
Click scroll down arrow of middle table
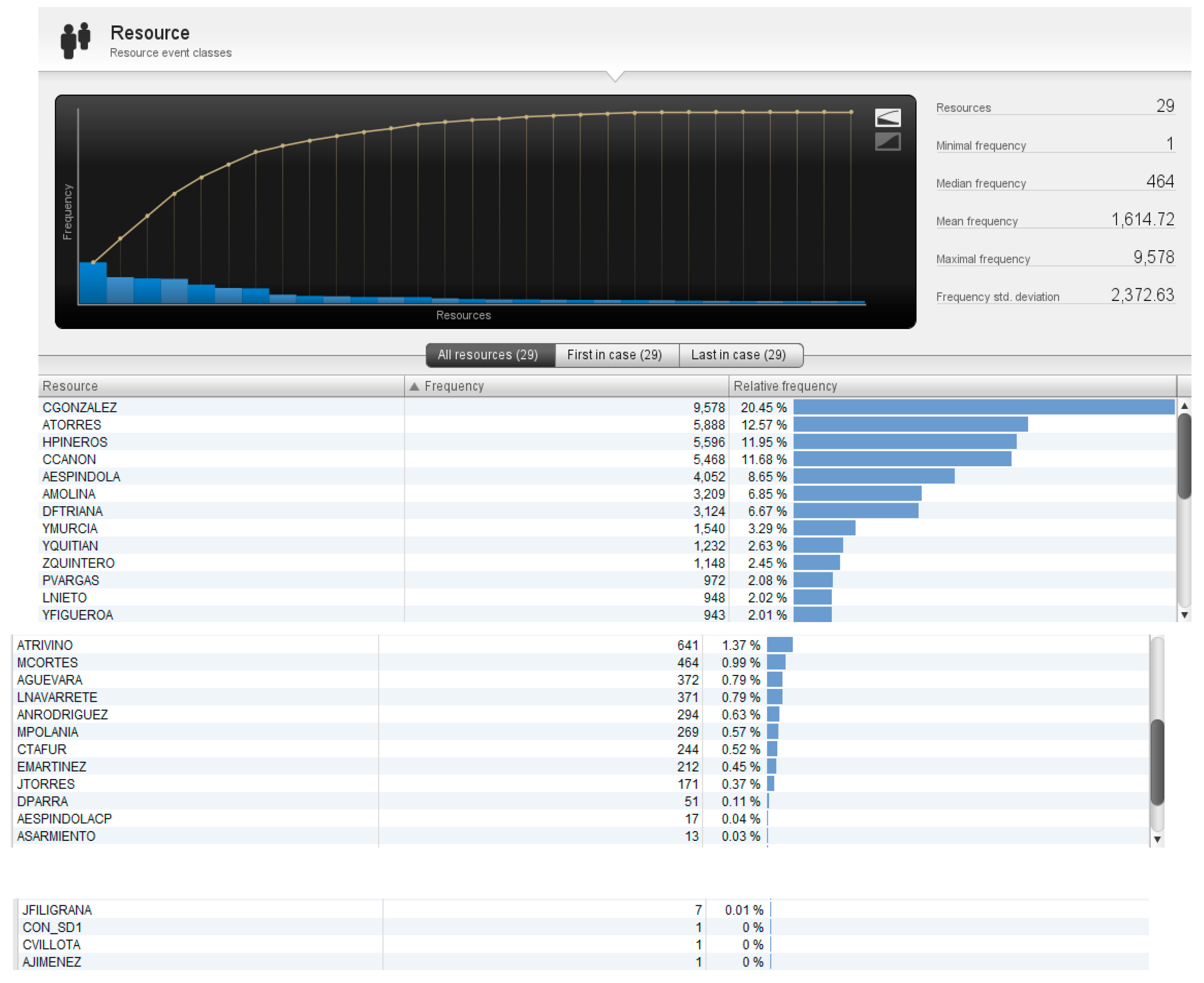click(x=1157, y=840)
